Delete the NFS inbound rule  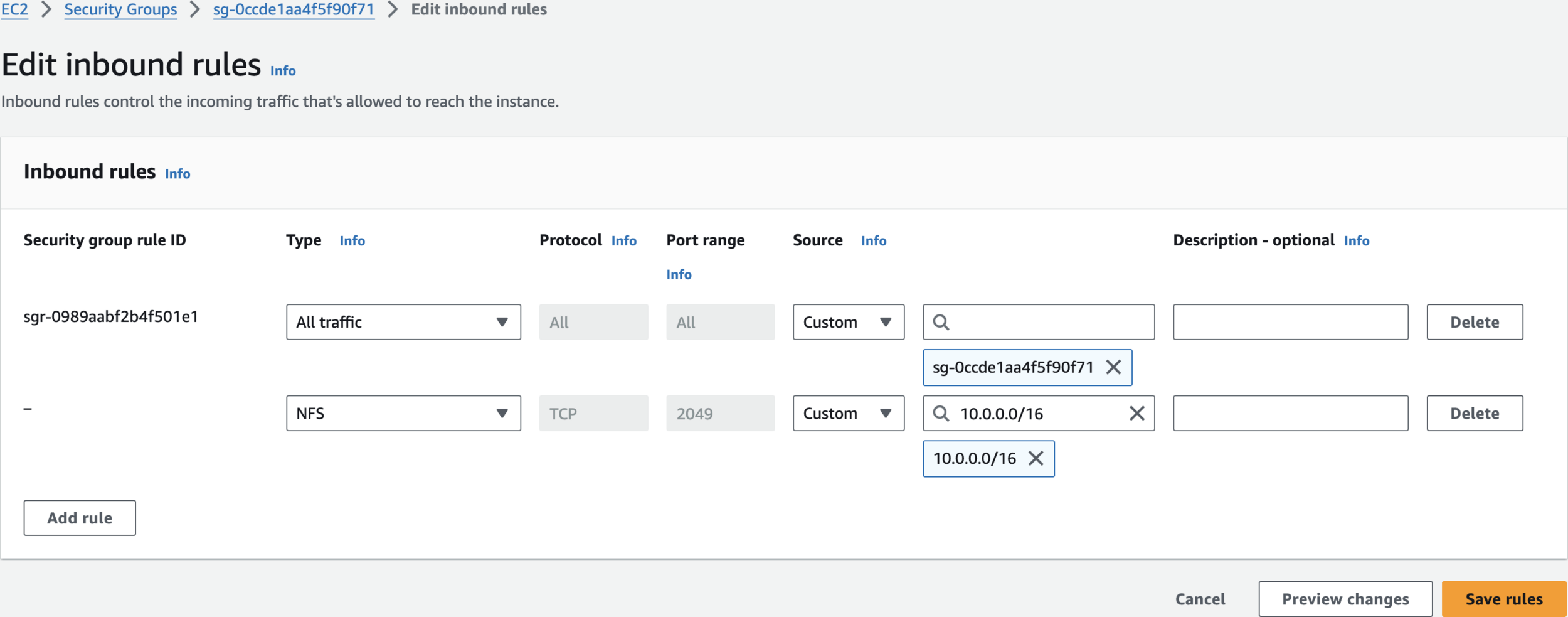tap(1475, 413)
